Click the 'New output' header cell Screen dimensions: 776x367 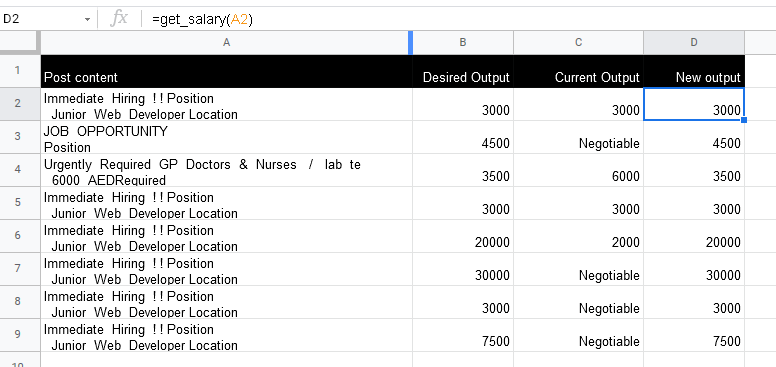(694, 71)
